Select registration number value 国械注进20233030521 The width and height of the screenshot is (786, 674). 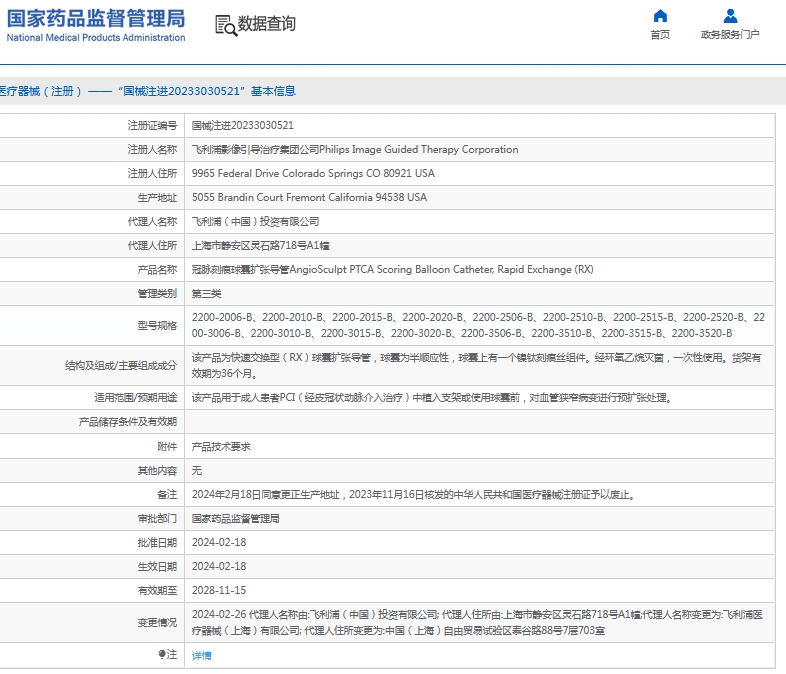click(x=243, y=125)
